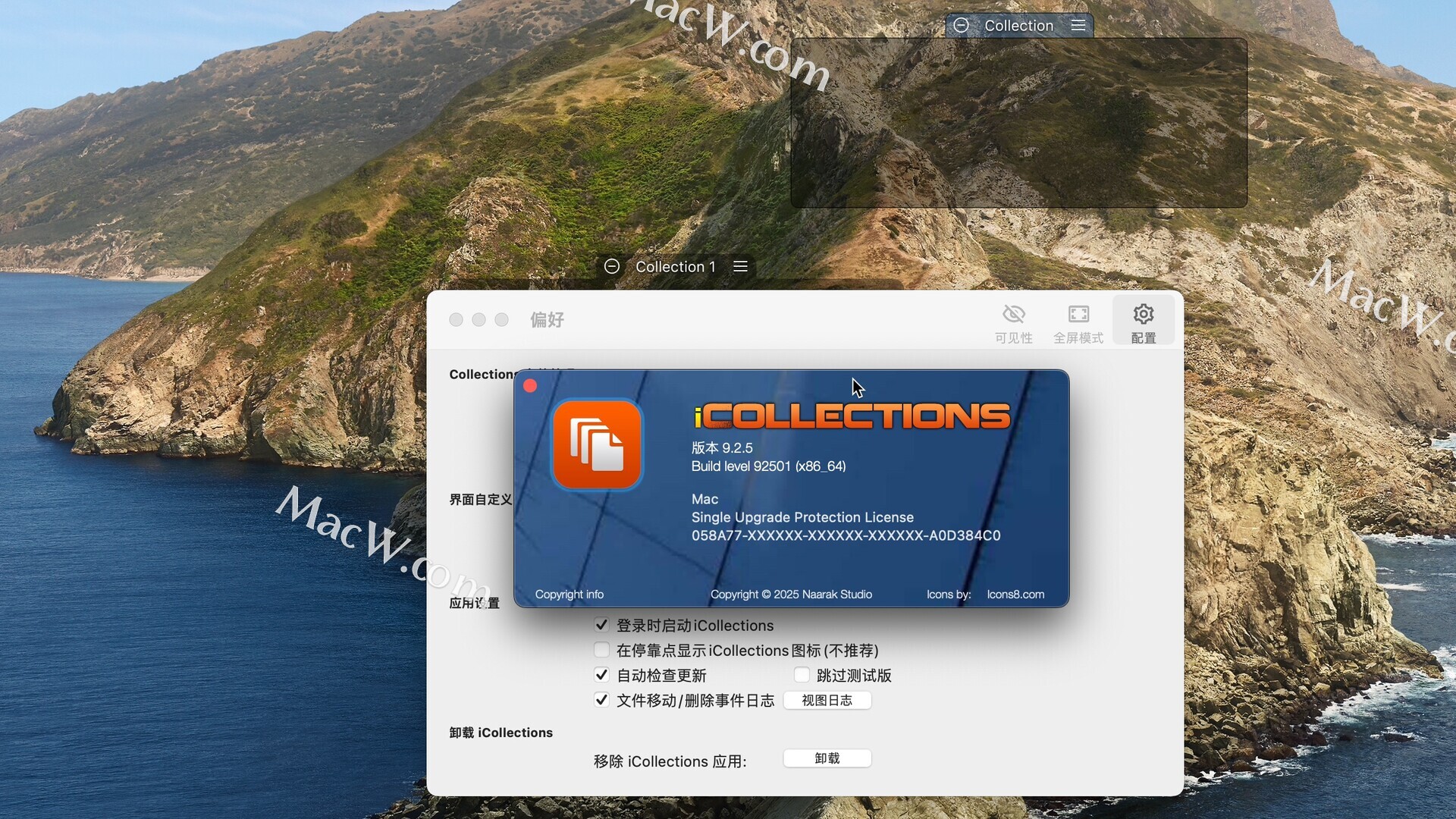Switch to the 可见性 visibility tab
Screen dimensions: 1456x819
pos(1013,324)
